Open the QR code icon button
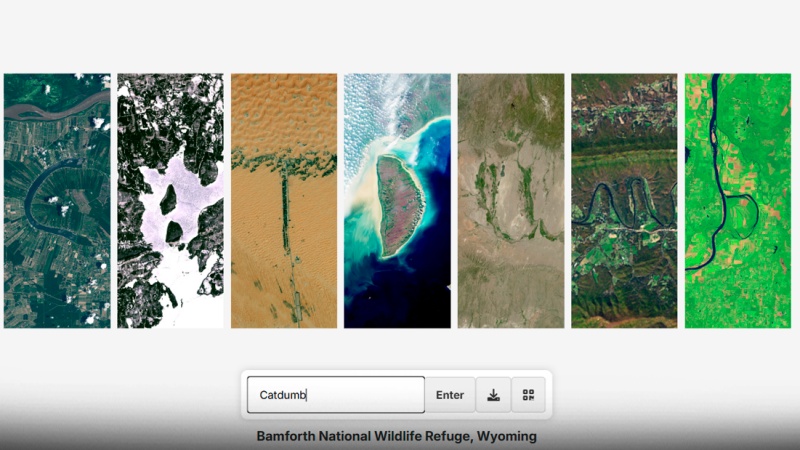 [528, 395]
